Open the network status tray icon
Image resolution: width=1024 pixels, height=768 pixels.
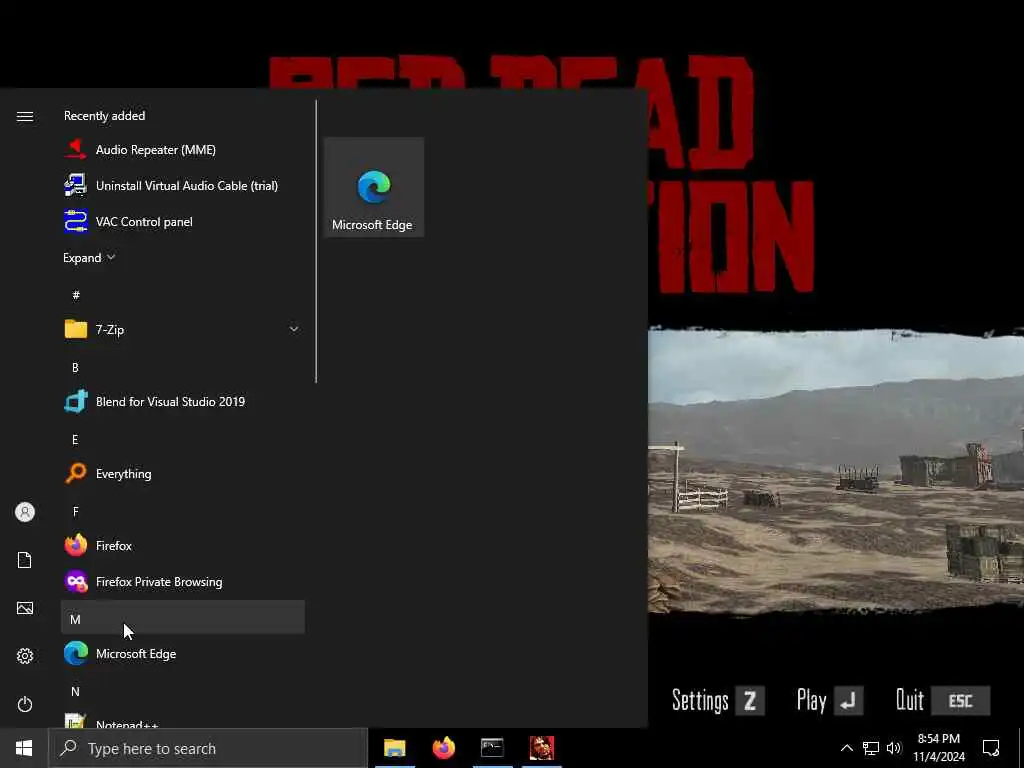(871, 748)
